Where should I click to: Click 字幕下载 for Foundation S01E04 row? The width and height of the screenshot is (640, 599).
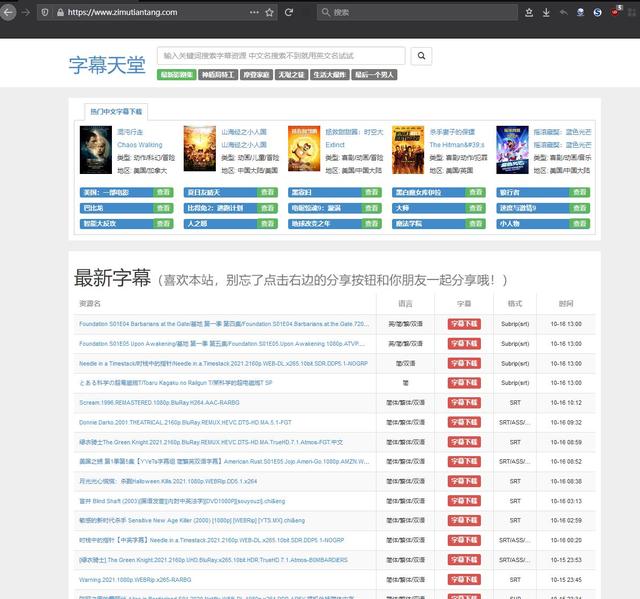[x=464, y=324]
